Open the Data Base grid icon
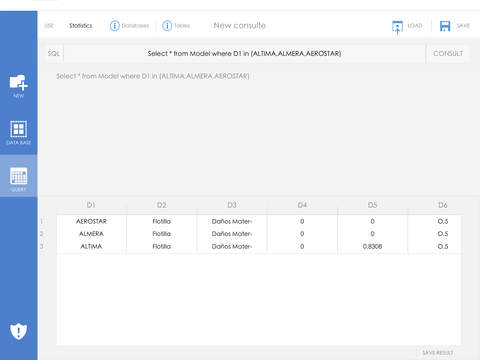The height and width of the screenshot is (360, 480). [18, 129]
